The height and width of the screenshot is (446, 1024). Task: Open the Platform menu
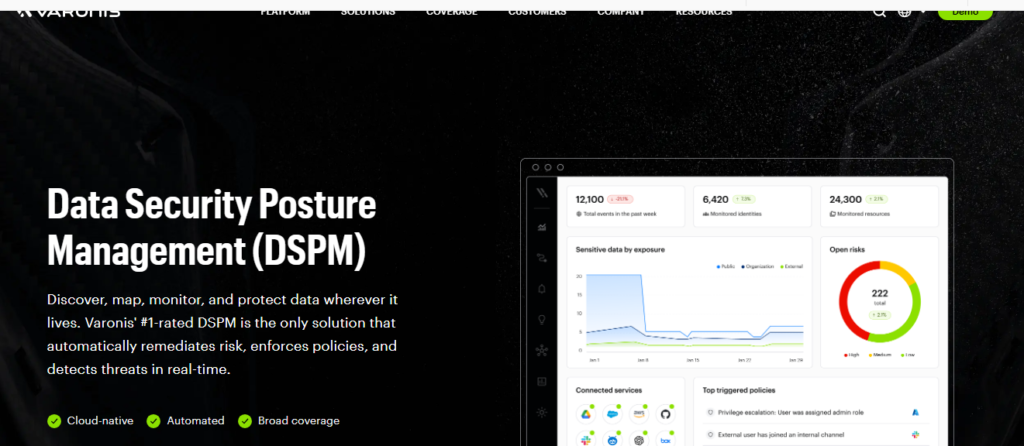(x=285, y=12)
